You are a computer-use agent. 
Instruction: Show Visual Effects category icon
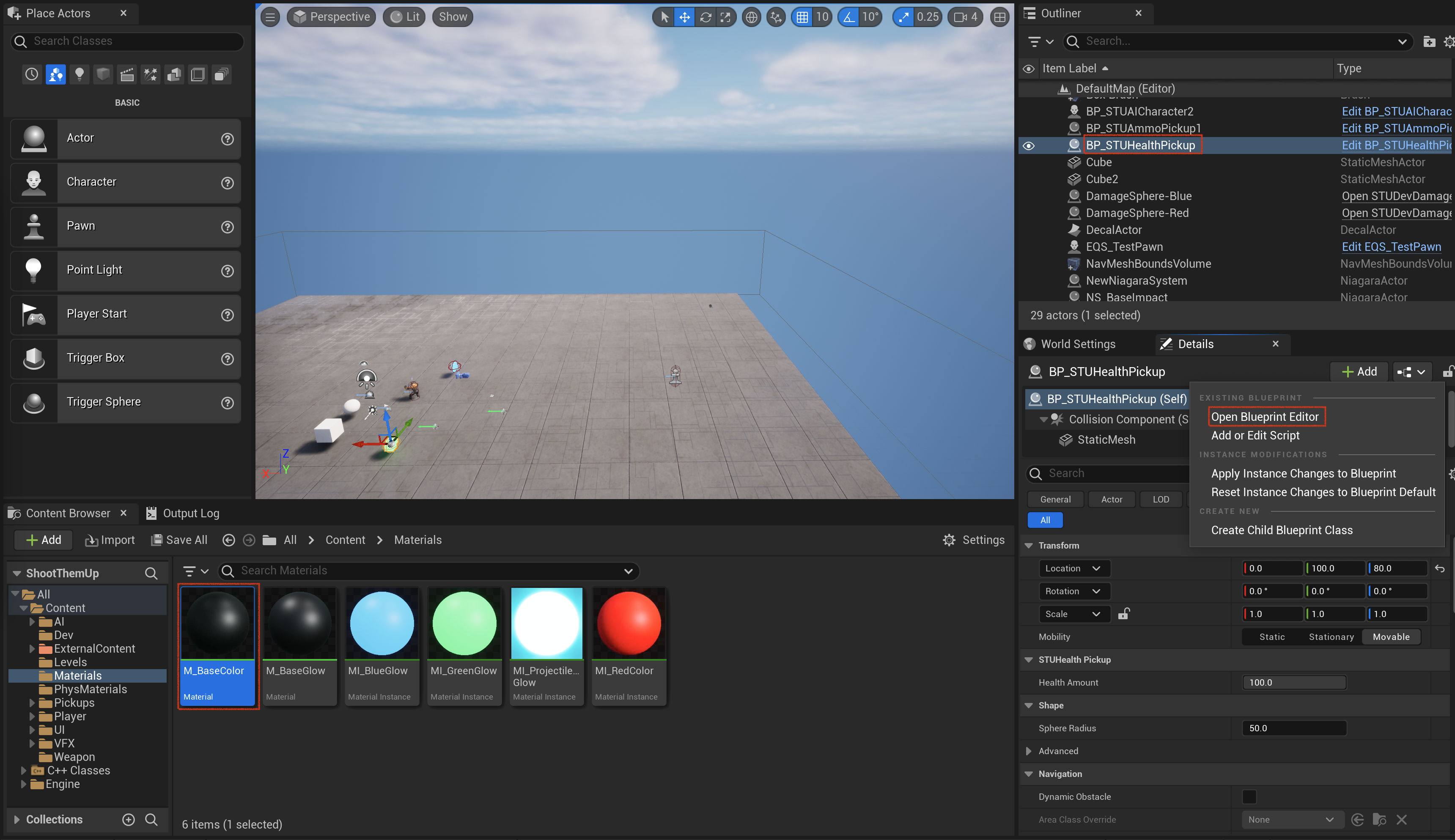[x=151, y=74]
